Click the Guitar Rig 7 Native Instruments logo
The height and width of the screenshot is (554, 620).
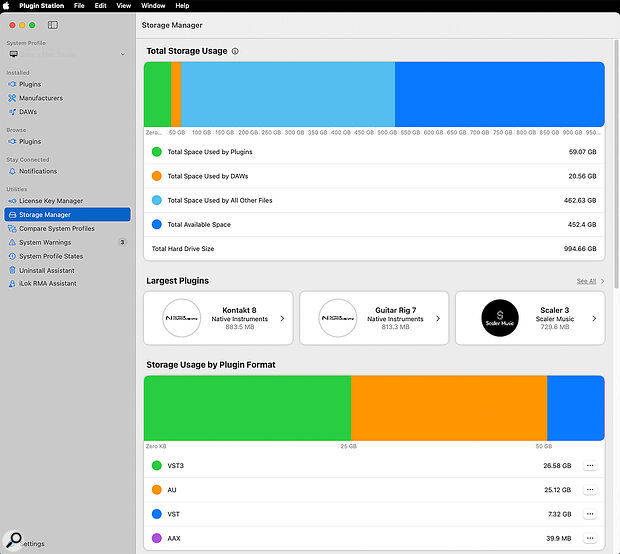coord(338,318)
